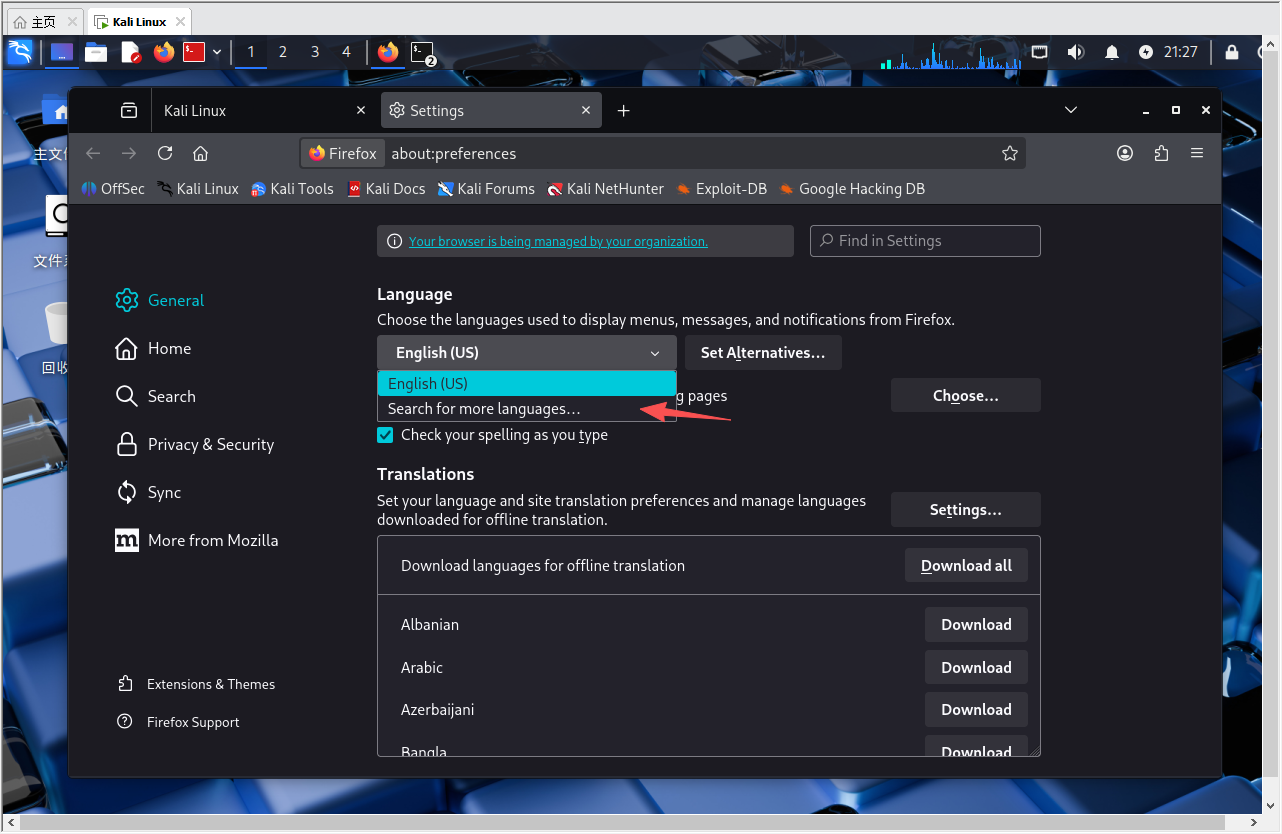Viewport: 1282px width, 834px height.
Task: Click the Find in Settings search box
Action: tap(925, 241)
